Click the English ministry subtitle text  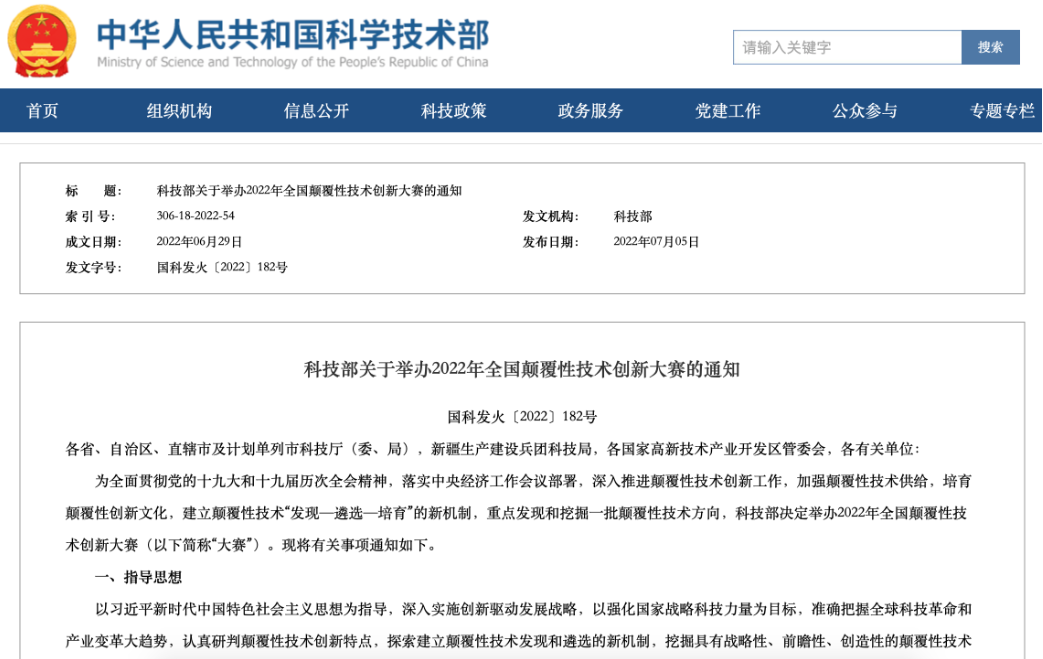coord(292,62)
